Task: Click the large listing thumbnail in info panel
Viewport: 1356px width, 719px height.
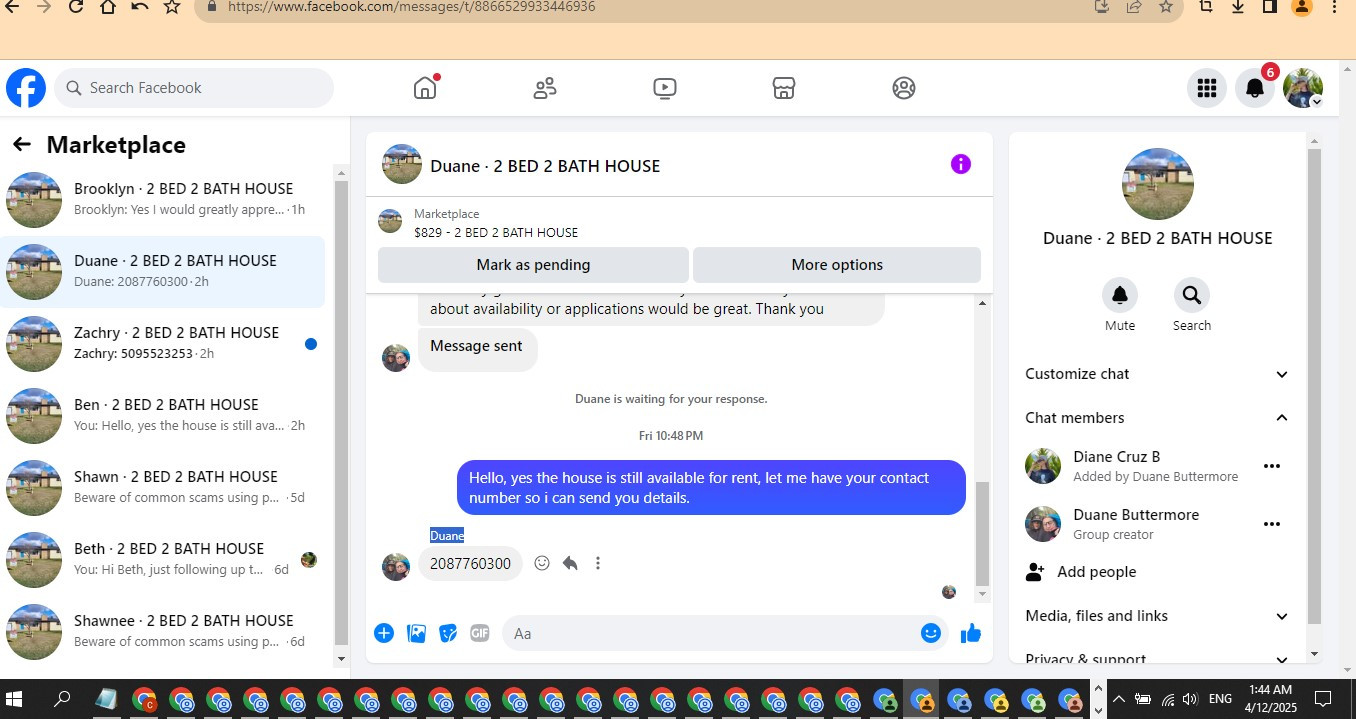Action: tap(1157, 184)
